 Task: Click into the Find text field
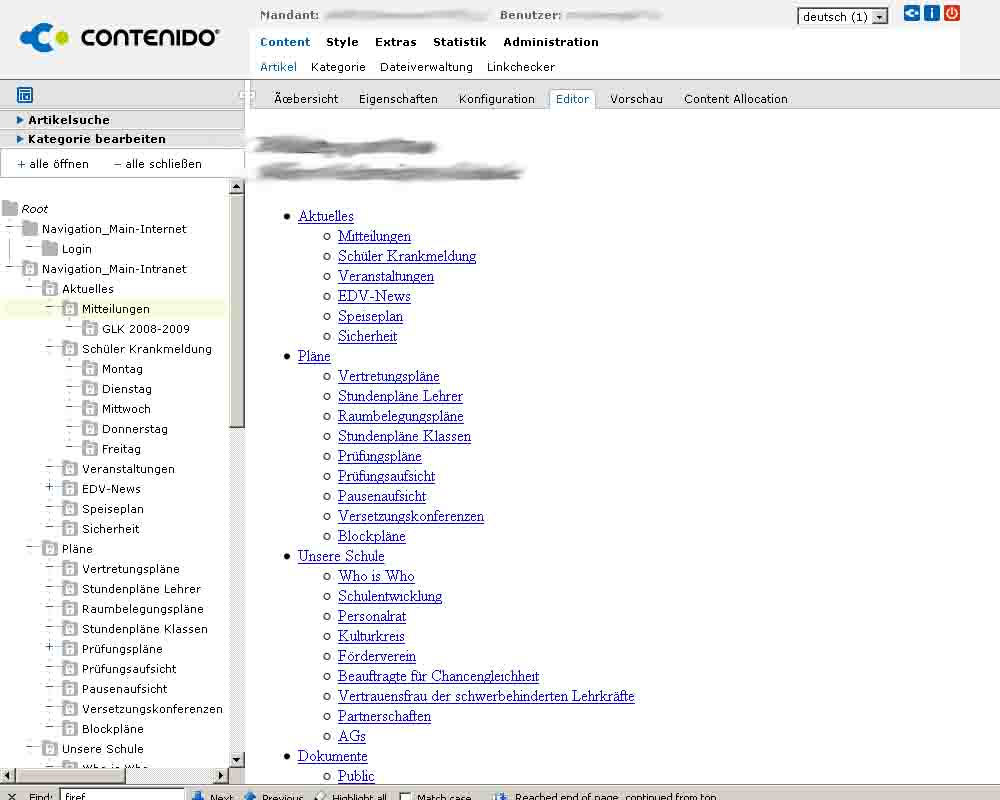click(122, 796)
